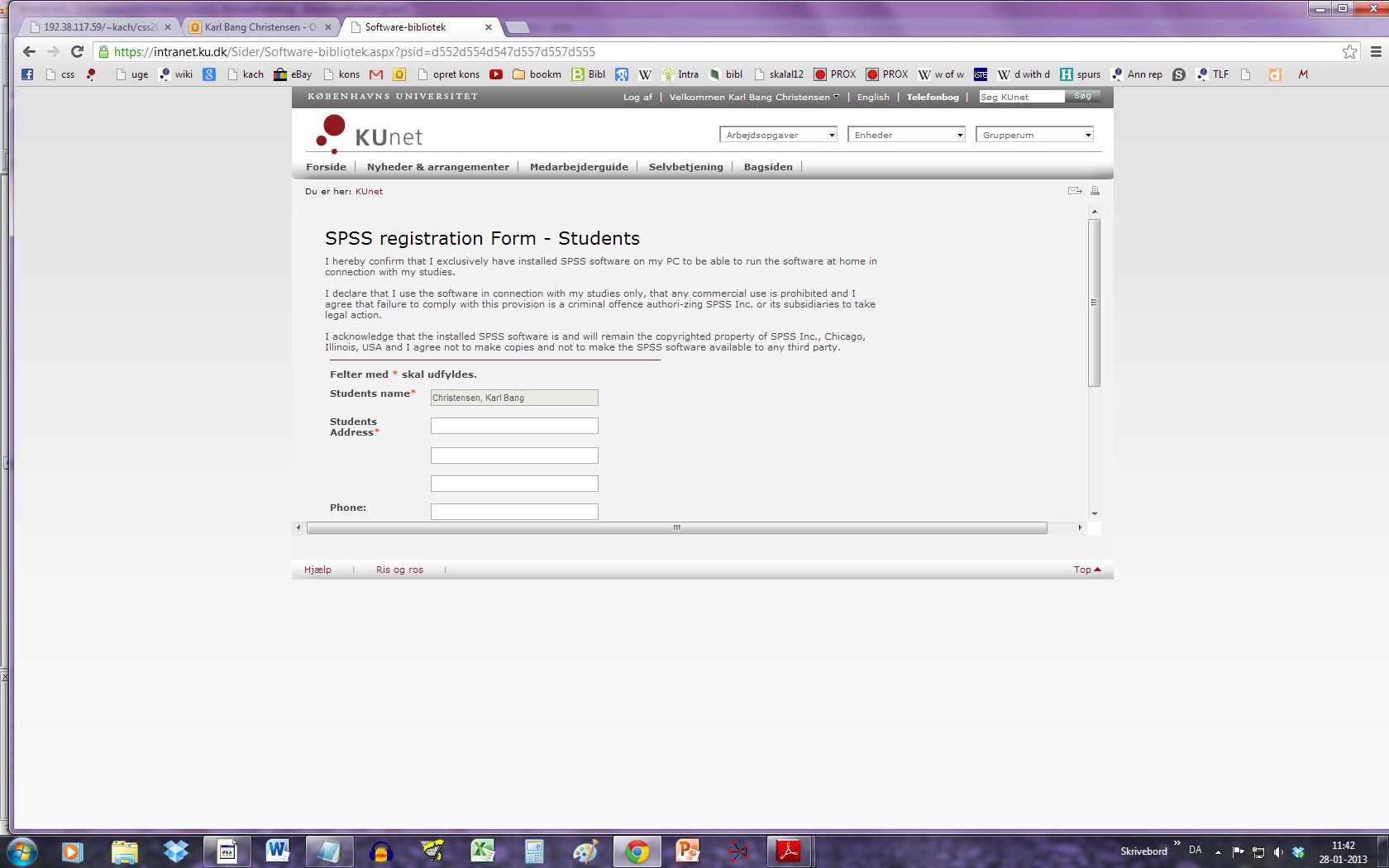Screen dimensions: 1389x868
Task: Click the browser forward arrow
Action: click(53, 51)
